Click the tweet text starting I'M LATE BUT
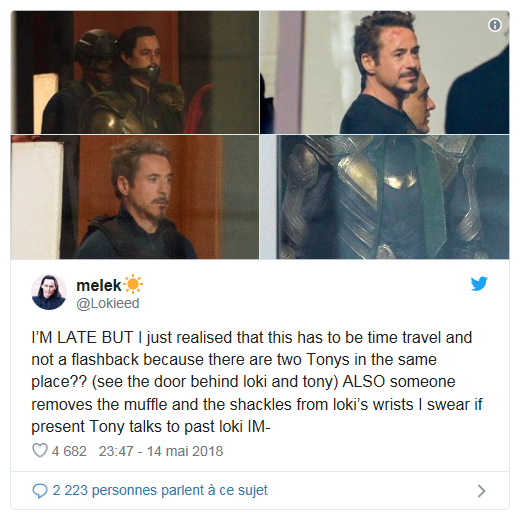522x520 pixels. (257, 382)
